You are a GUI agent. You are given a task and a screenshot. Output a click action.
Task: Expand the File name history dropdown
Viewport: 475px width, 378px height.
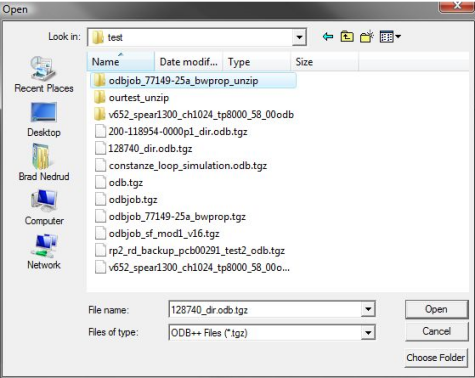coord(368,309)
